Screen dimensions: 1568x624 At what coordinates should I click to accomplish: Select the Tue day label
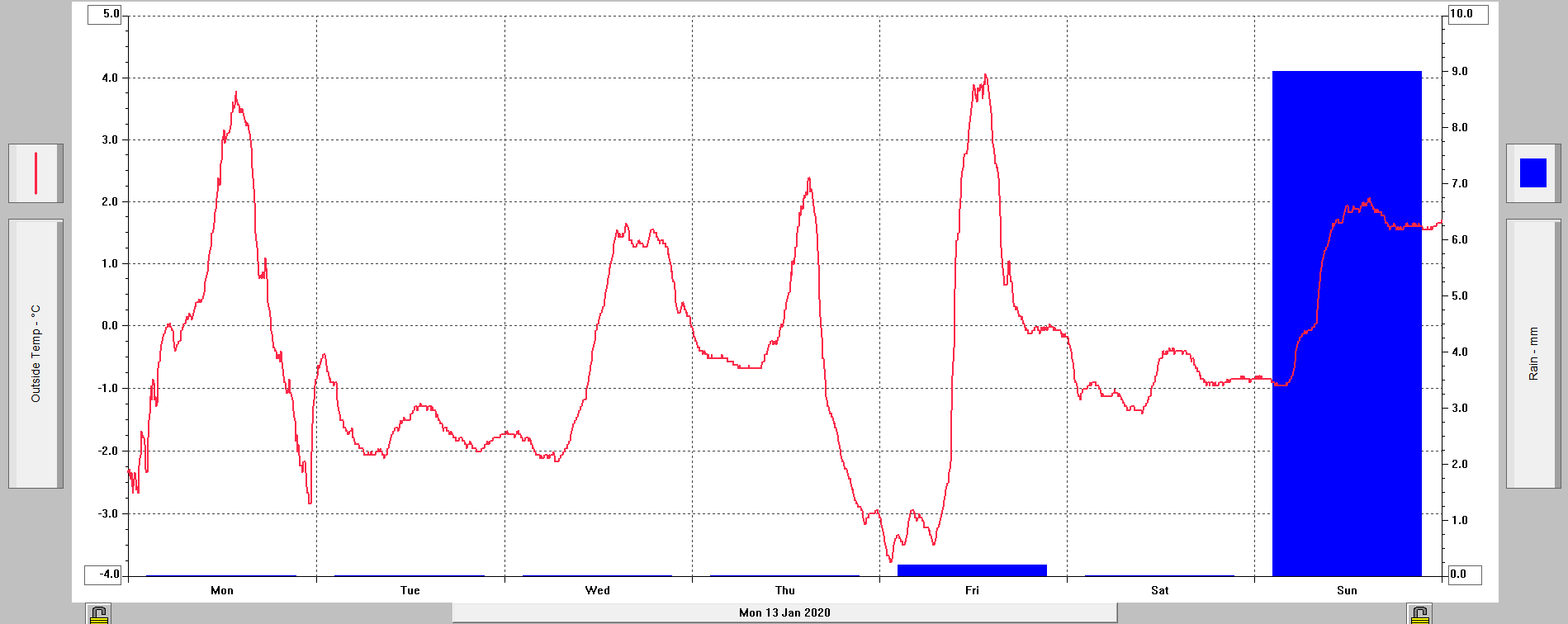[x=410, y=590]
